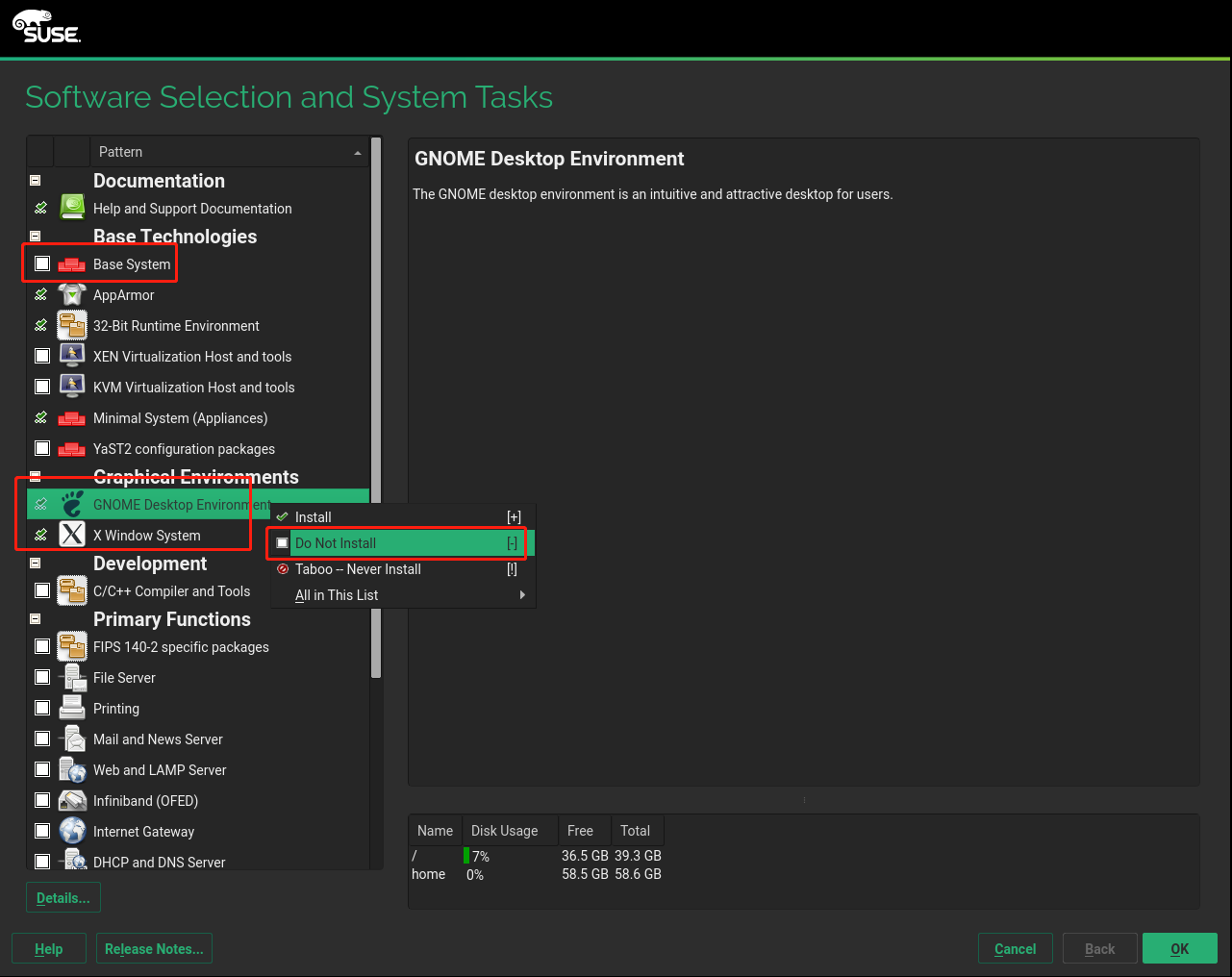Image resolution: width=1232 pixels, height=977 pixels.
Task: Toggle the AppArmor auto-selected status checkbox
Action: (x=41, y=294)
